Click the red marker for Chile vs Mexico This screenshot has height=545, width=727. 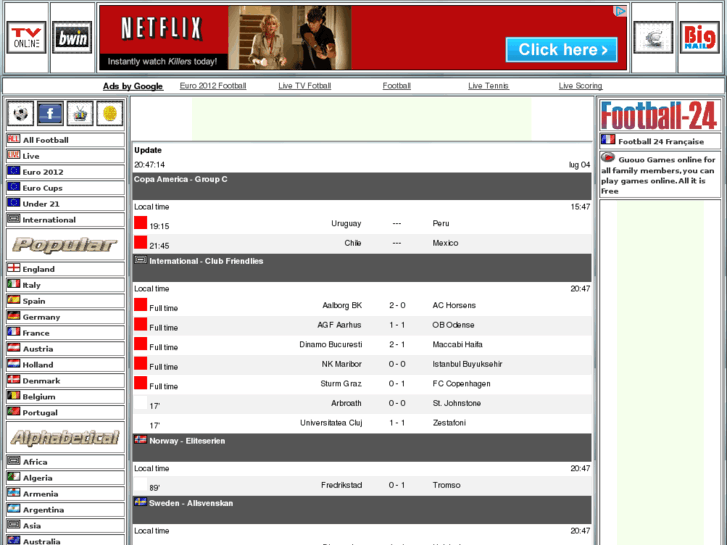[x=140, y=242]
